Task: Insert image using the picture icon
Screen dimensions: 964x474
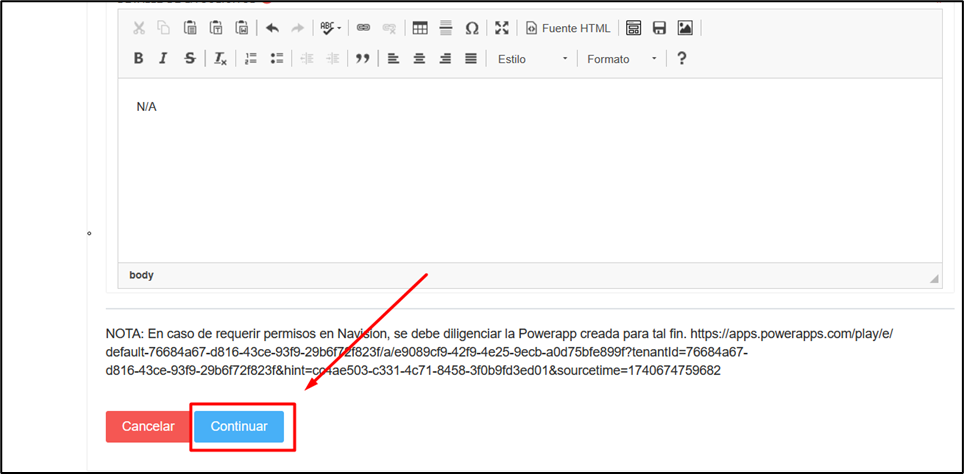Action: [x=685, y=28]
